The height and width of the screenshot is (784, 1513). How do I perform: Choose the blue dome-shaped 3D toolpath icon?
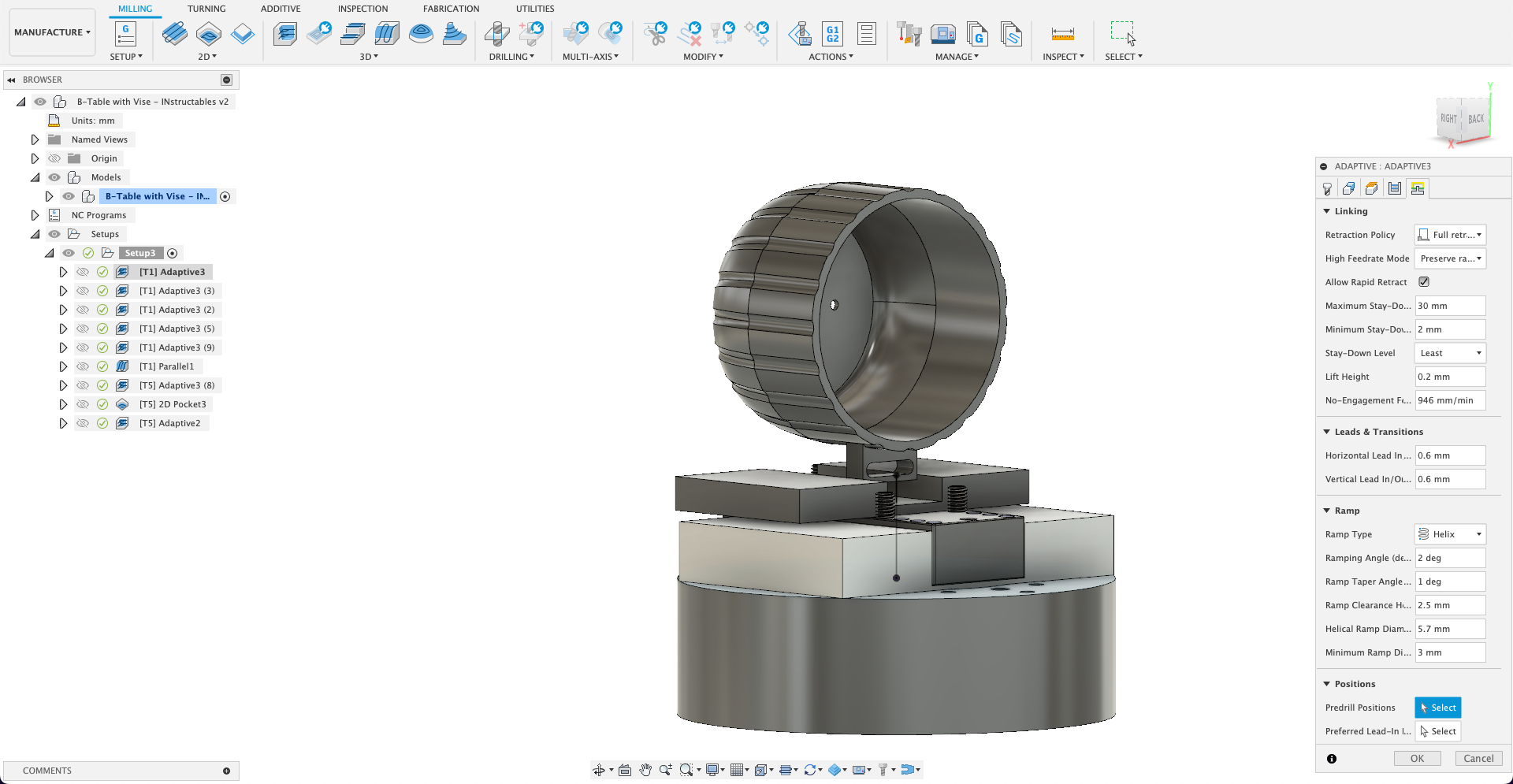point(421,34)
